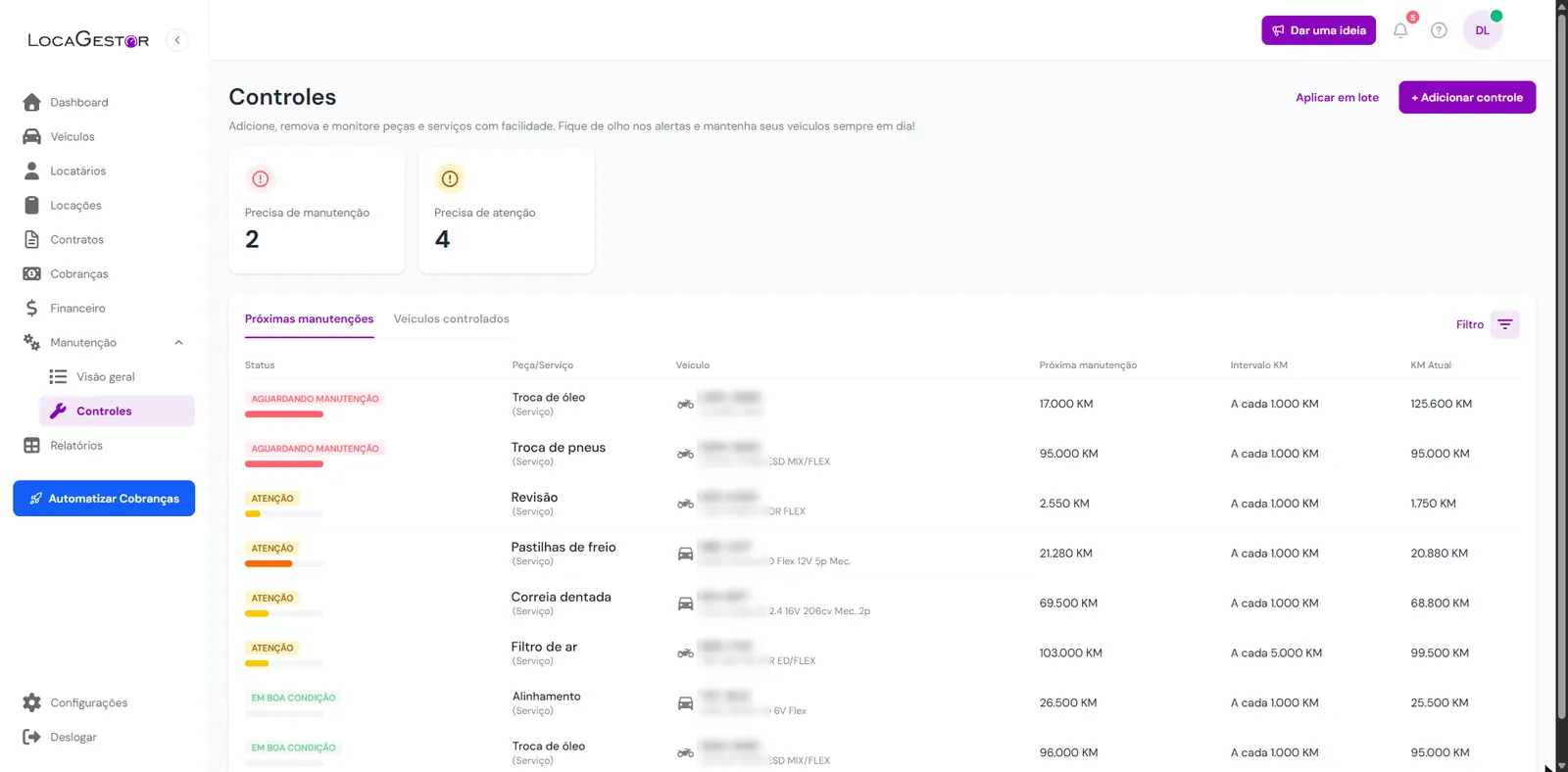
Task: Open Configurações gear icon
Action: tap(31, 702)
